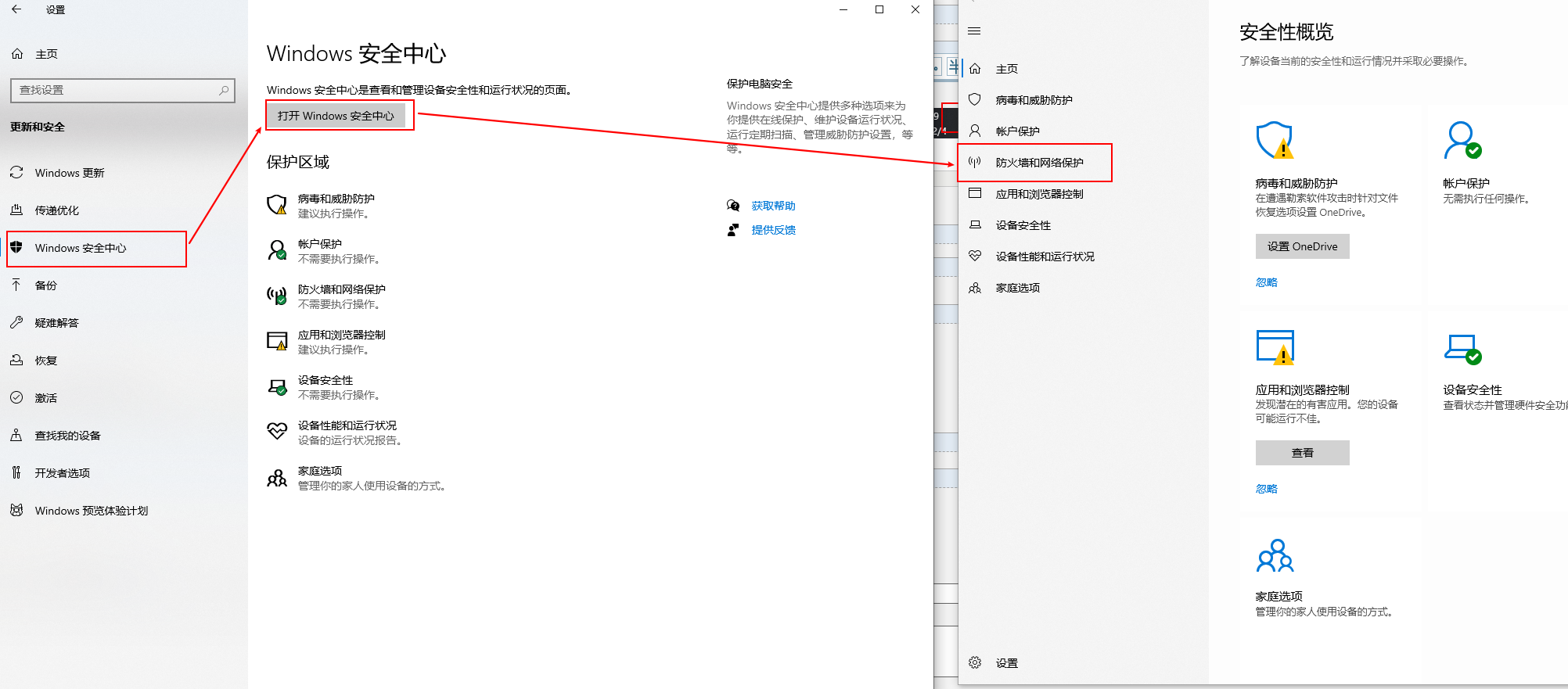Click the activation checkmark icon in the sidebar
Screen dimensions: 1568x689
(x=16, y=397)
